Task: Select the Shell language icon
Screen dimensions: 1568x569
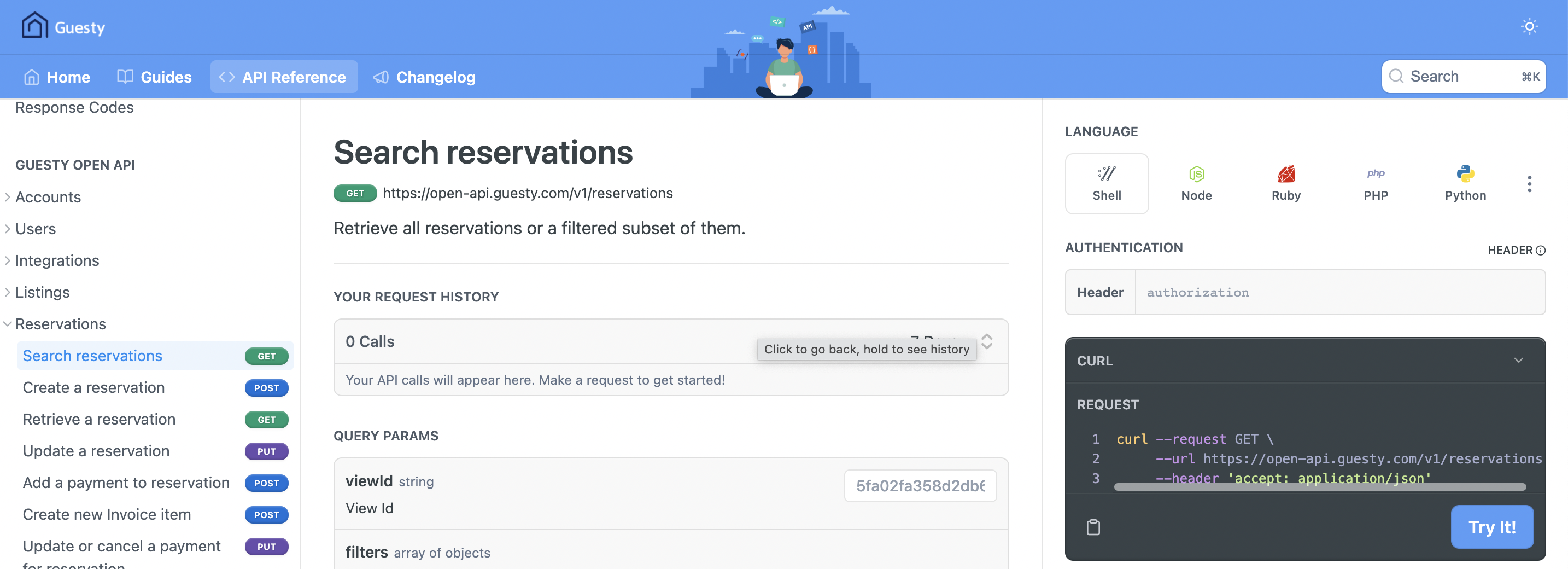Action: [1106, 183]
